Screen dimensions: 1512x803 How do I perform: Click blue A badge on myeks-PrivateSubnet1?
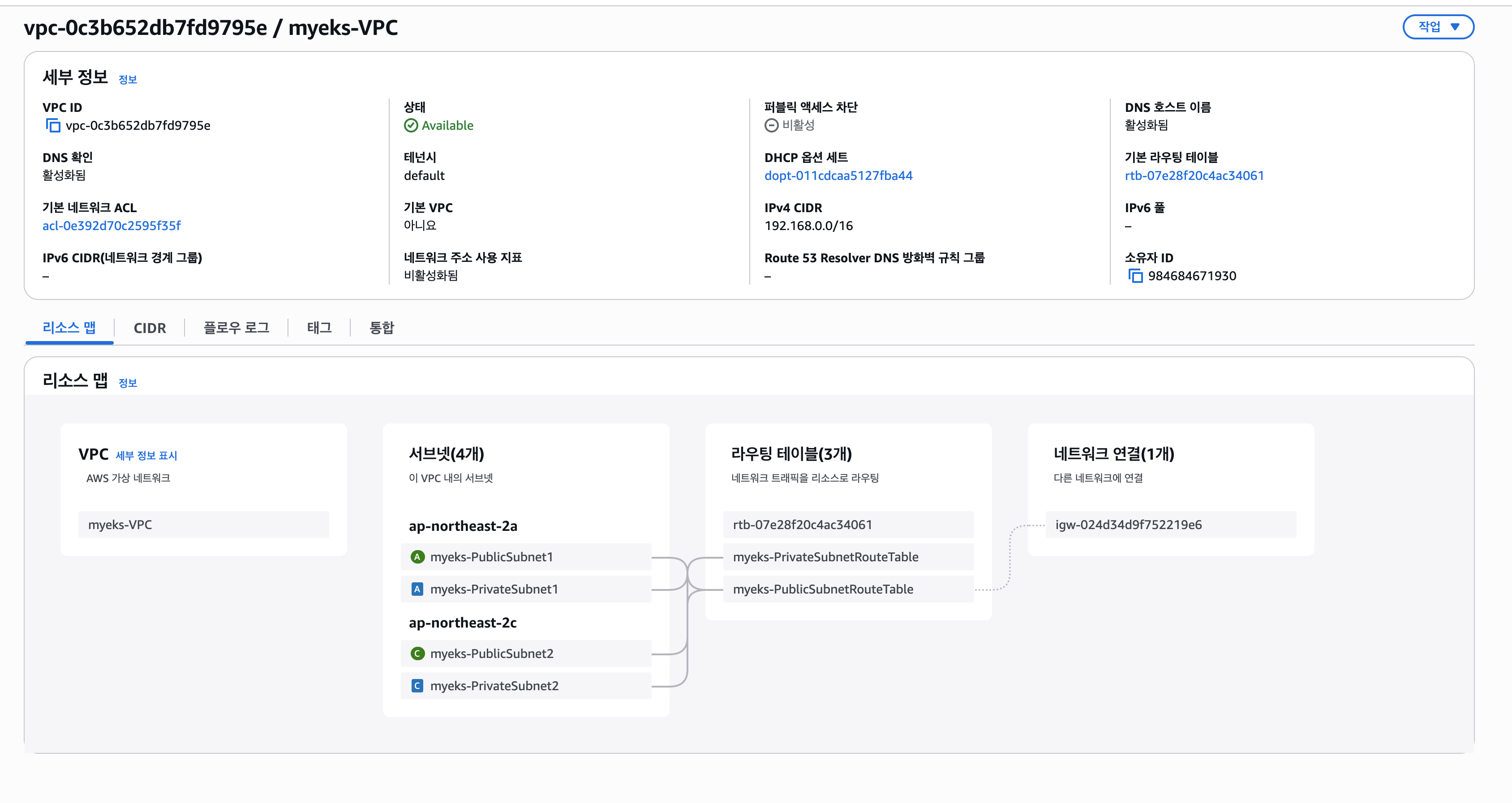(x=417, y=589)
